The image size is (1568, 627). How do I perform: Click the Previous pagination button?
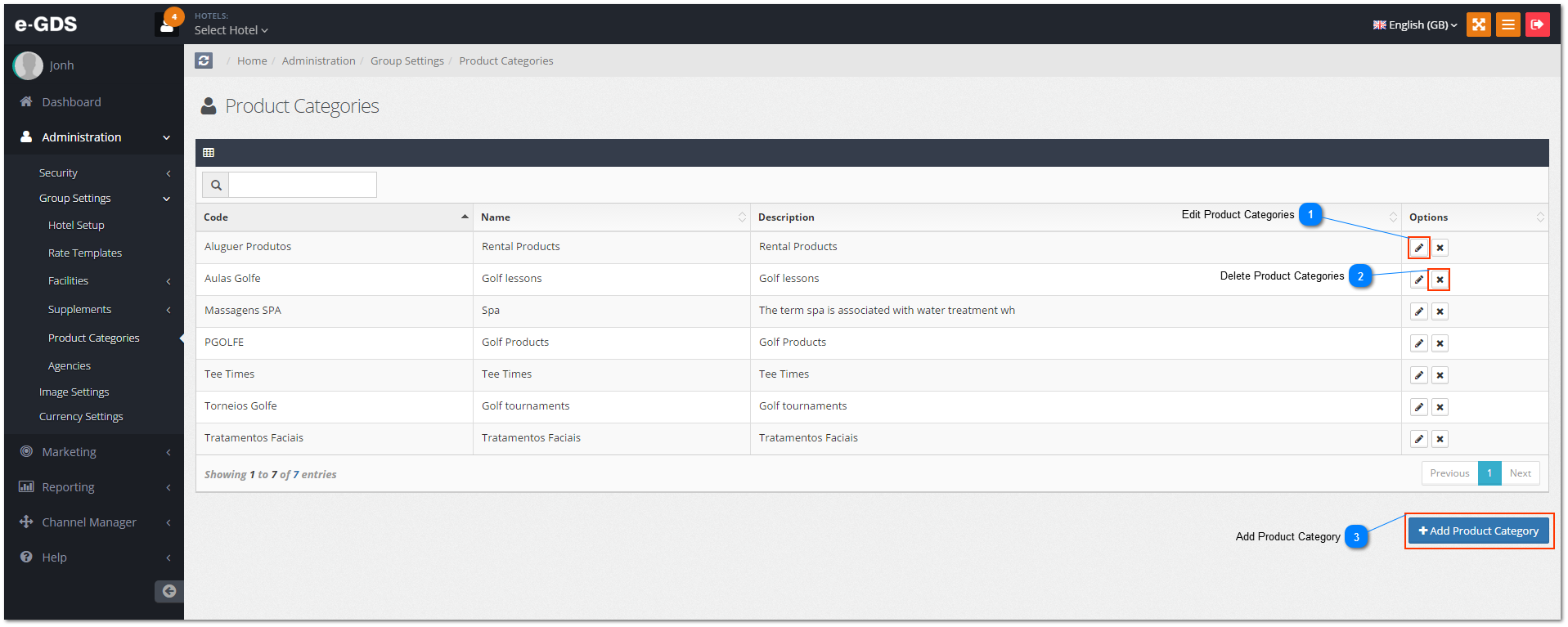pyautogui.click(x=1449, y=473)
